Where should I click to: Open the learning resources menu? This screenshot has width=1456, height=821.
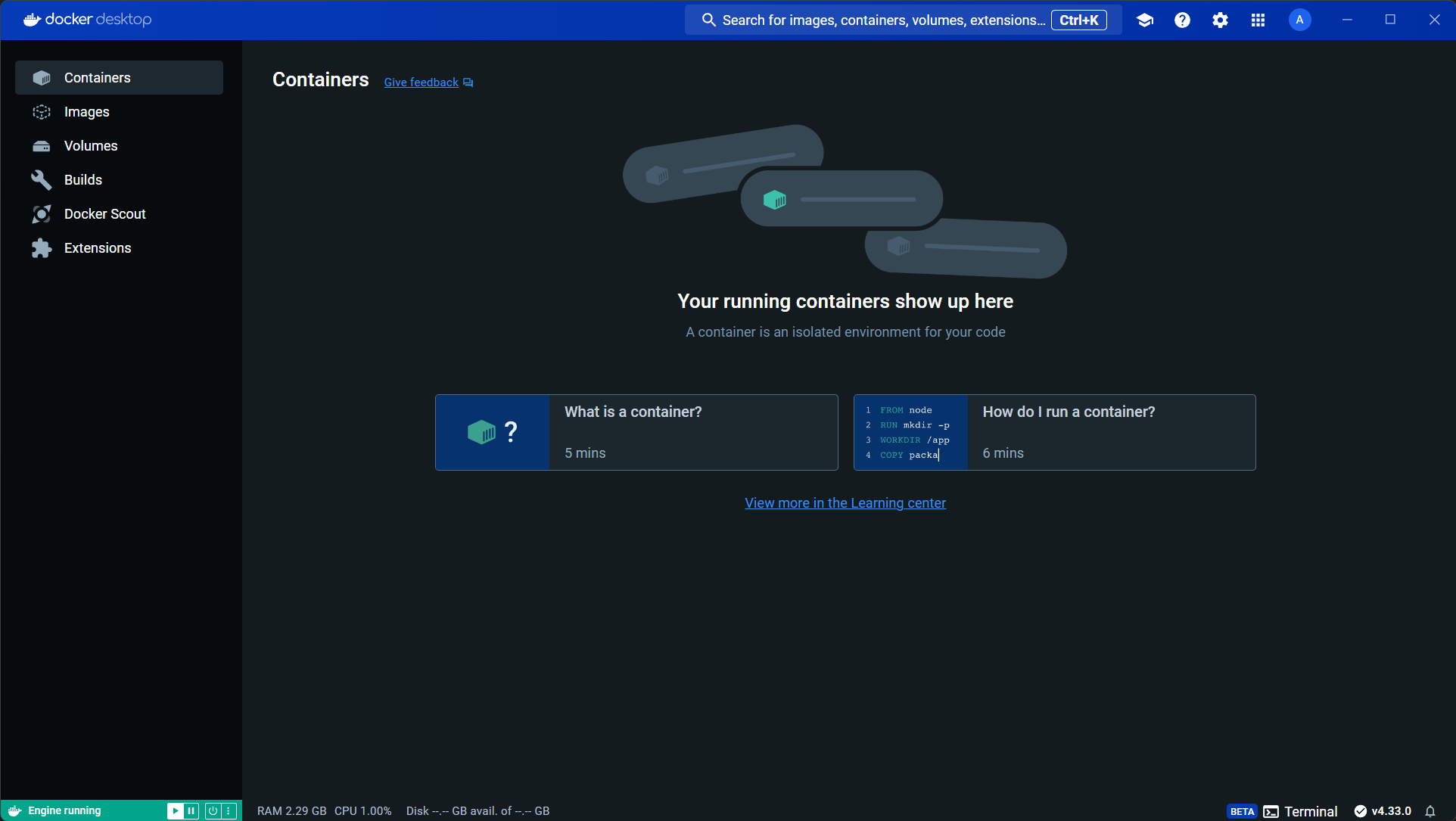1145,19
